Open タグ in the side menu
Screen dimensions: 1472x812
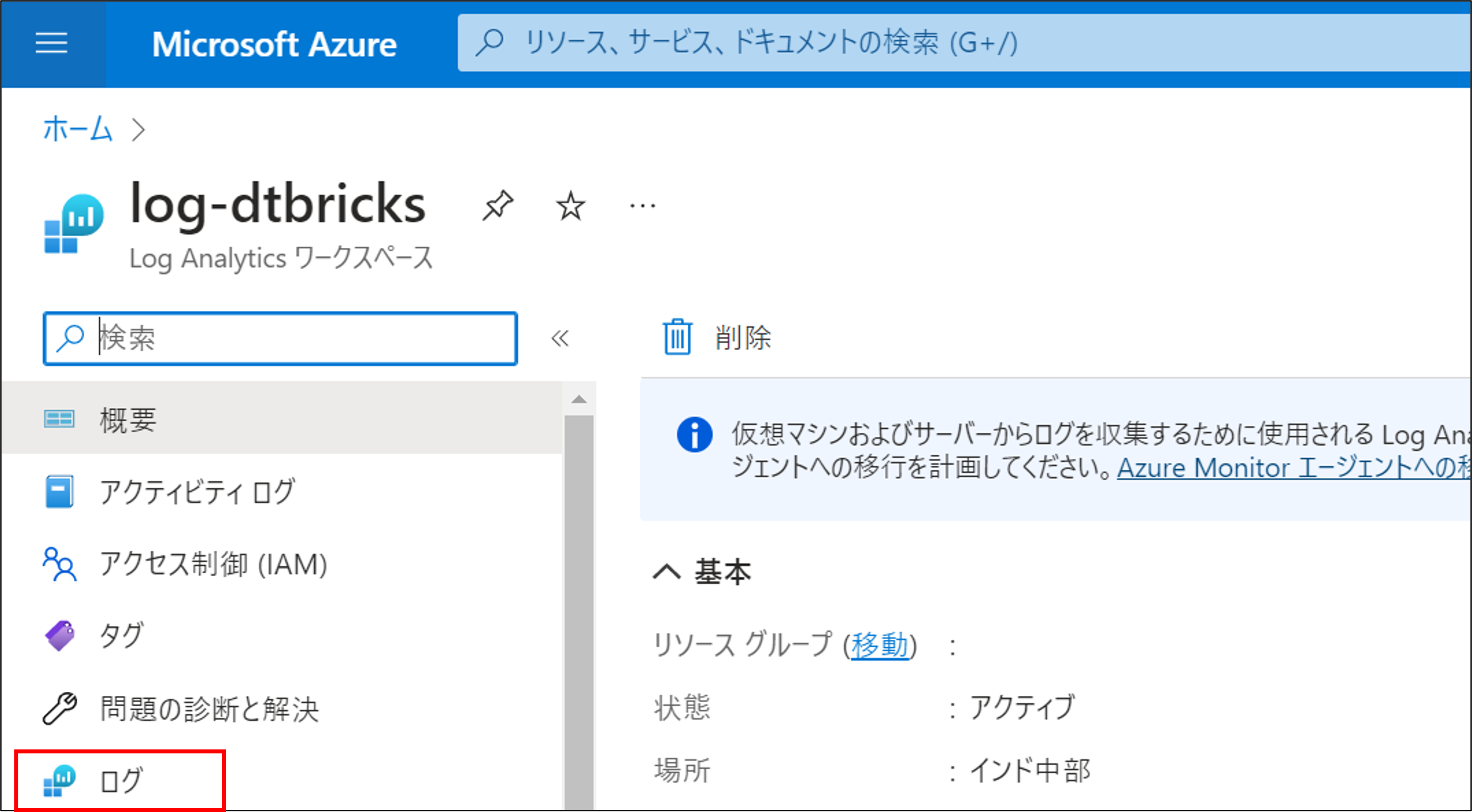[121, 635]
